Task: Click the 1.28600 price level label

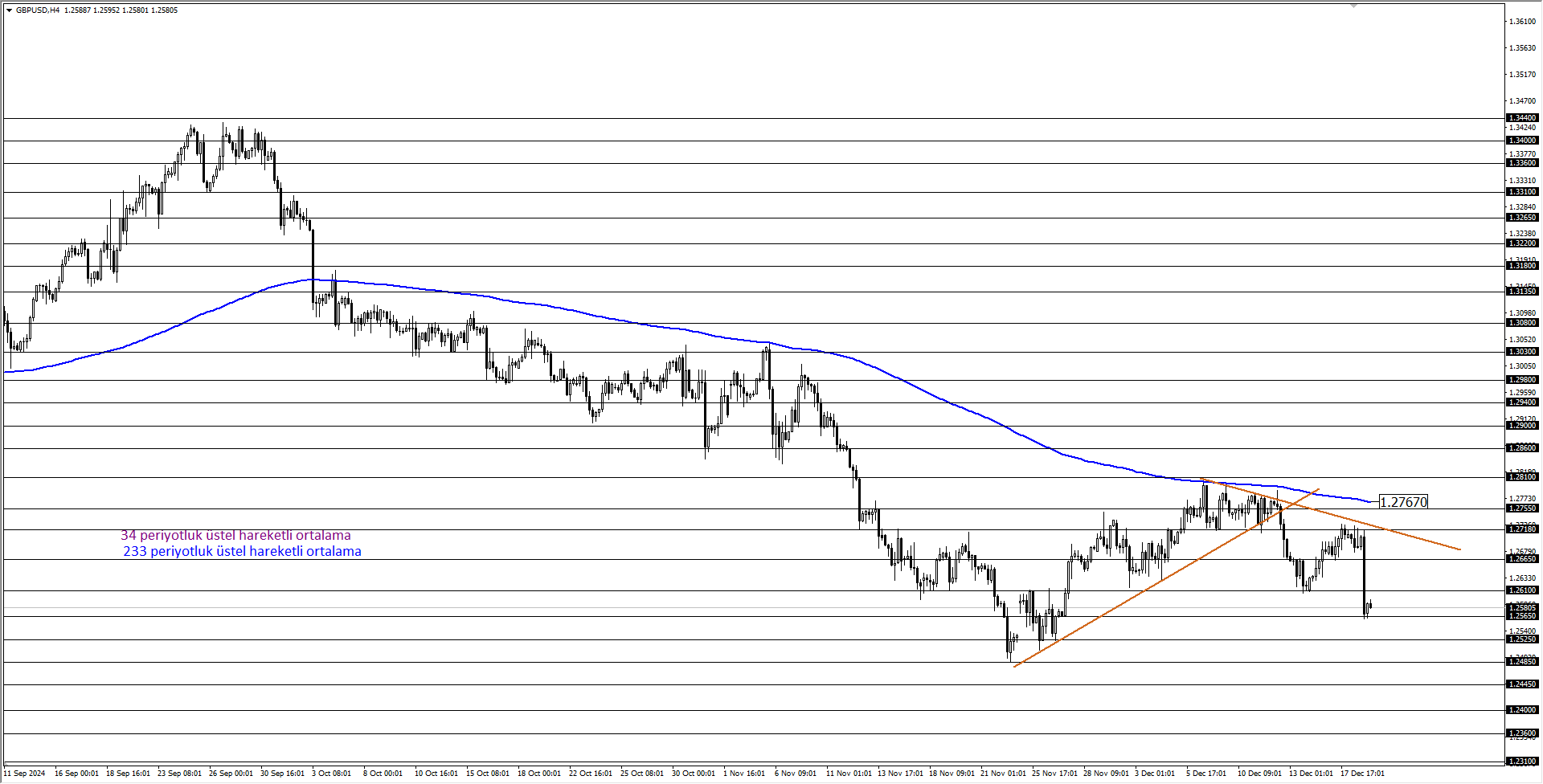Action: coord(1522,448)
